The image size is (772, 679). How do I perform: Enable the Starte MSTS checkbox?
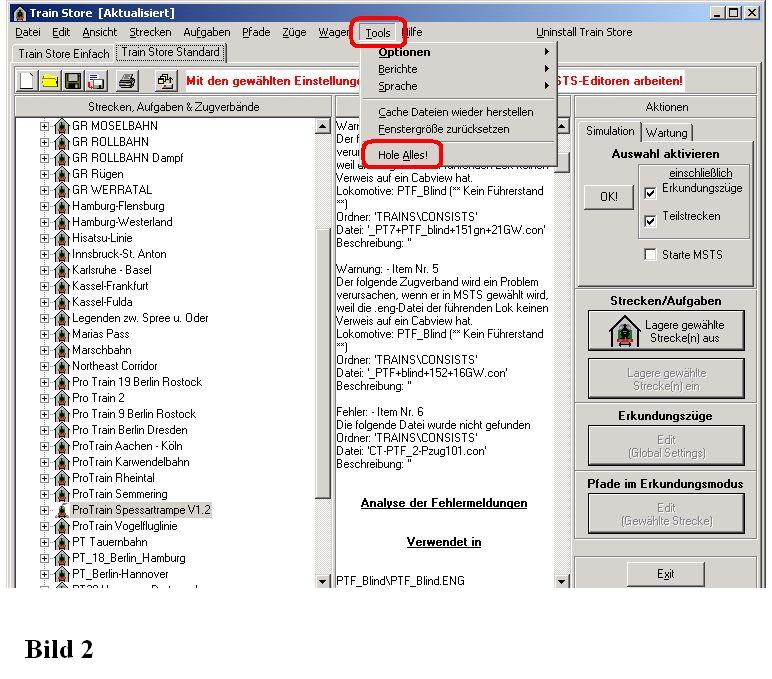click(650, 255)
